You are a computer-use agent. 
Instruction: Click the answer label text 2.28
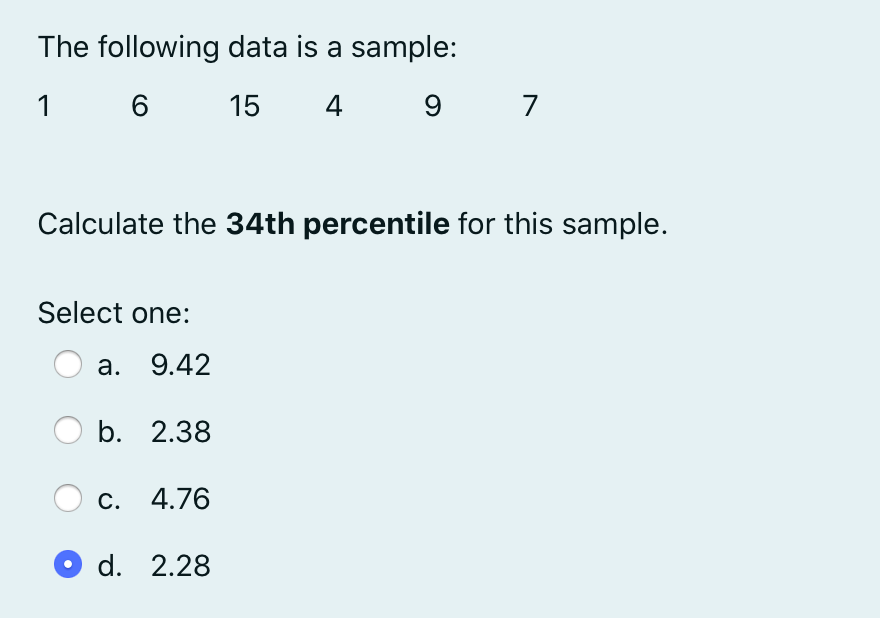(181, 566)
